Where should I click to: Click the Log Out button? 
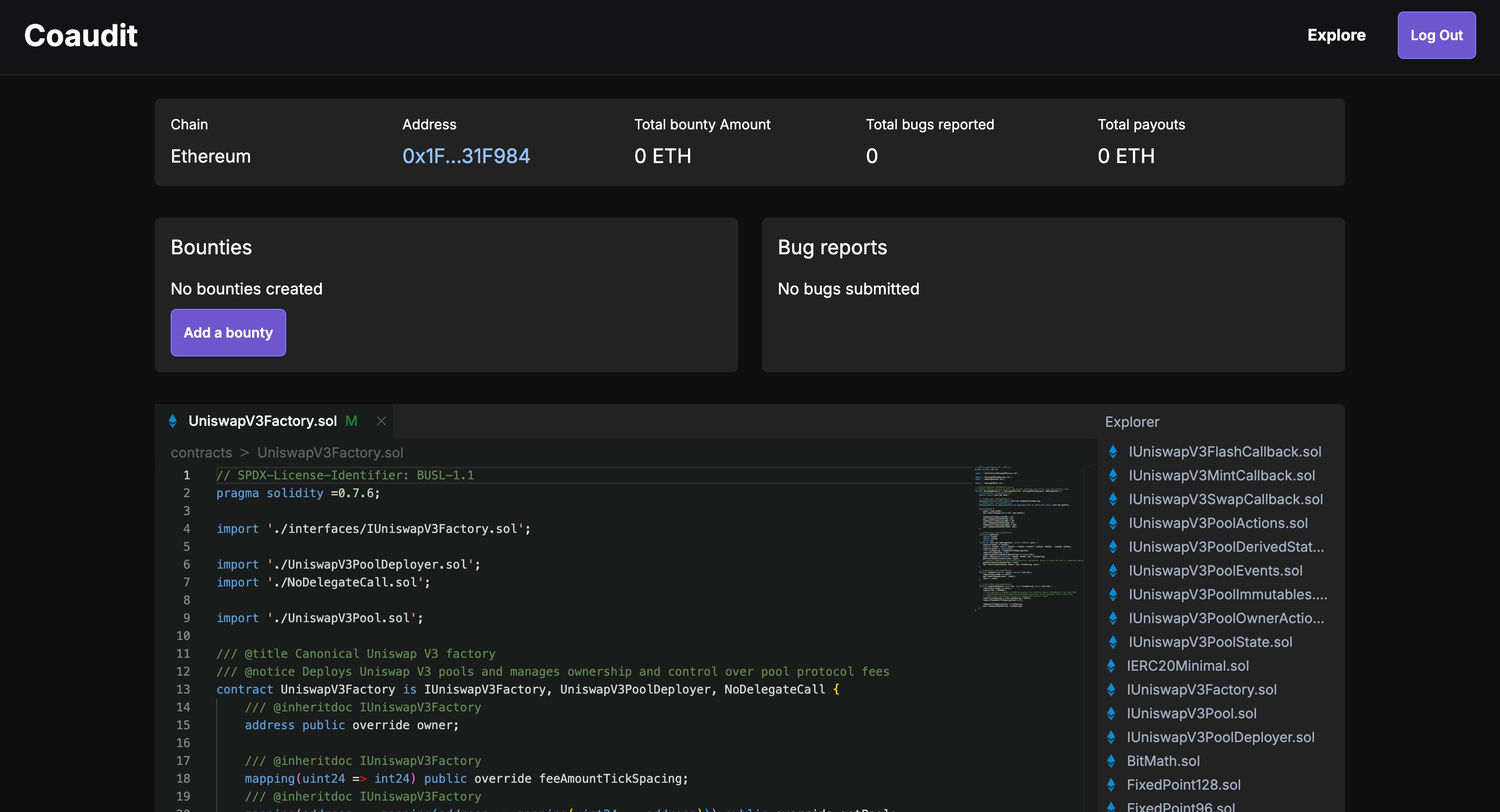point(1436,35)
